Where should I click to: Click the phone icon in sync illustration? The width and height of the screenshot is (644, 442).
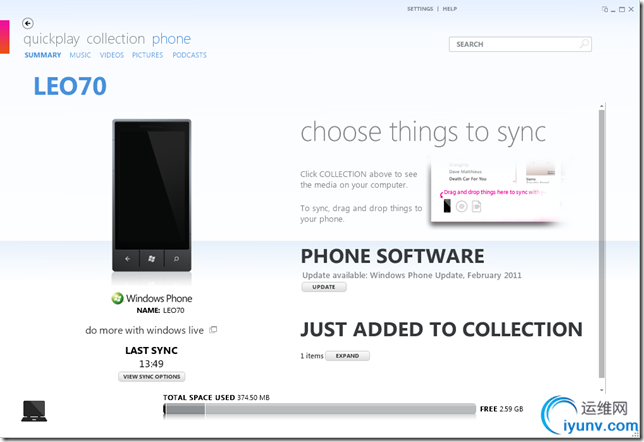tap(447, 206)
